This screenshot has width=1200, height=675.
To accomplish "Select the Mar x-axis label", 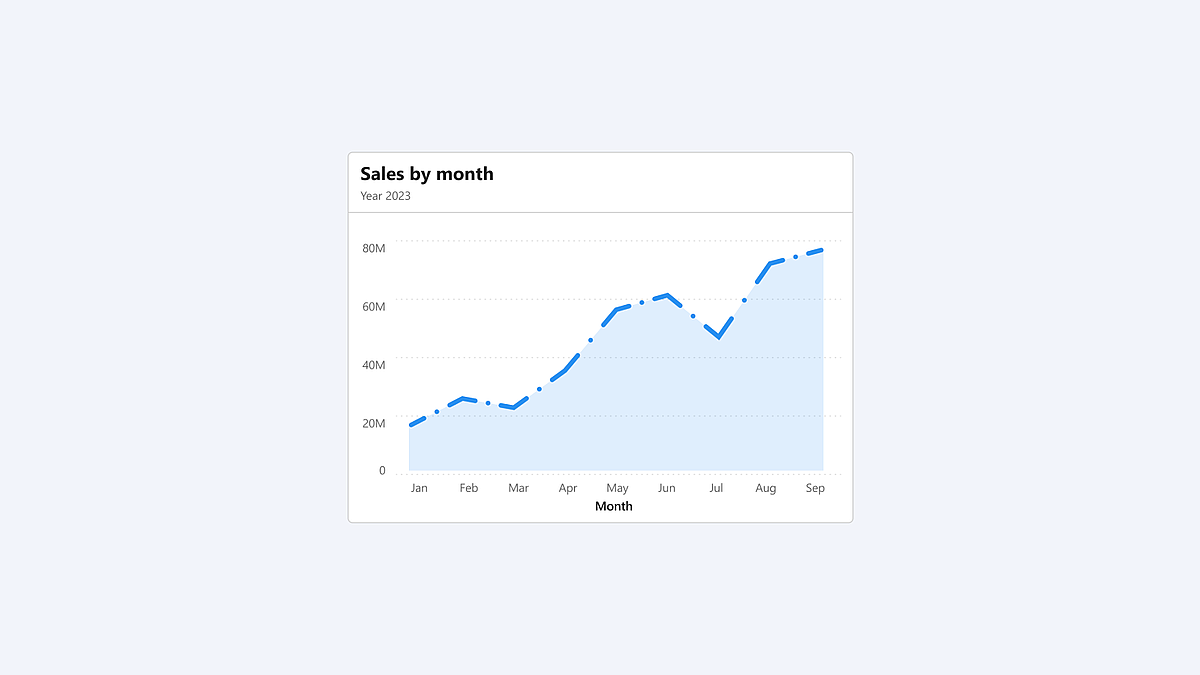I will 518,488.
